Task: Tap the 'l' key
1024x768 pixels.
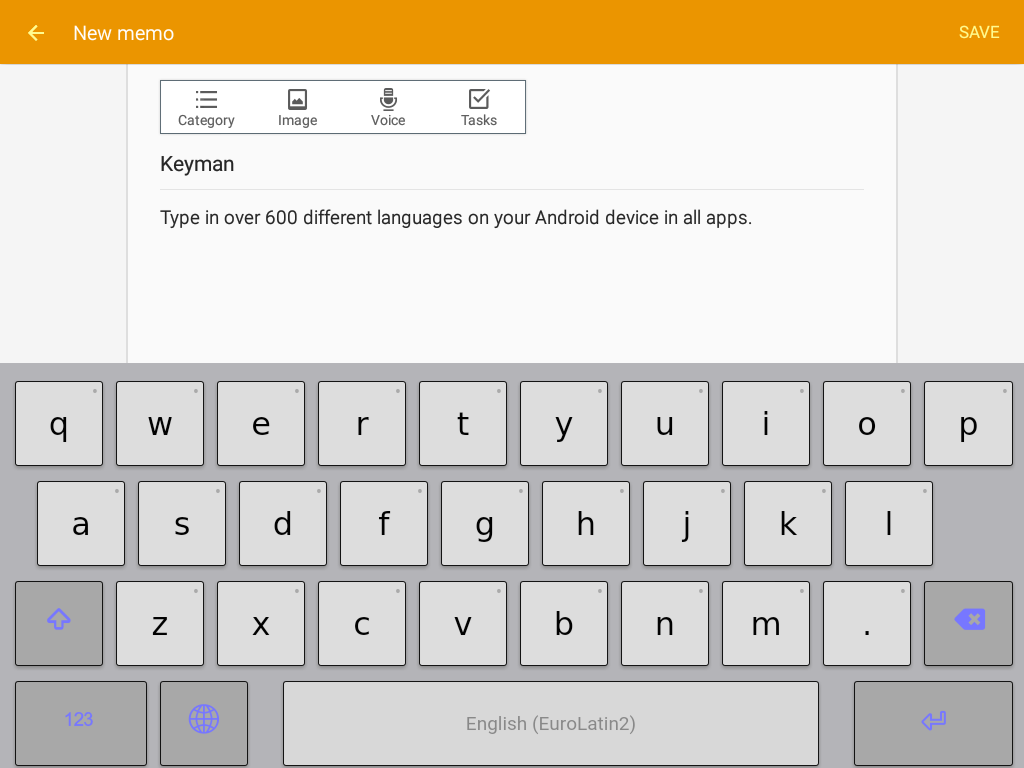Action: (x=889, y=523)
